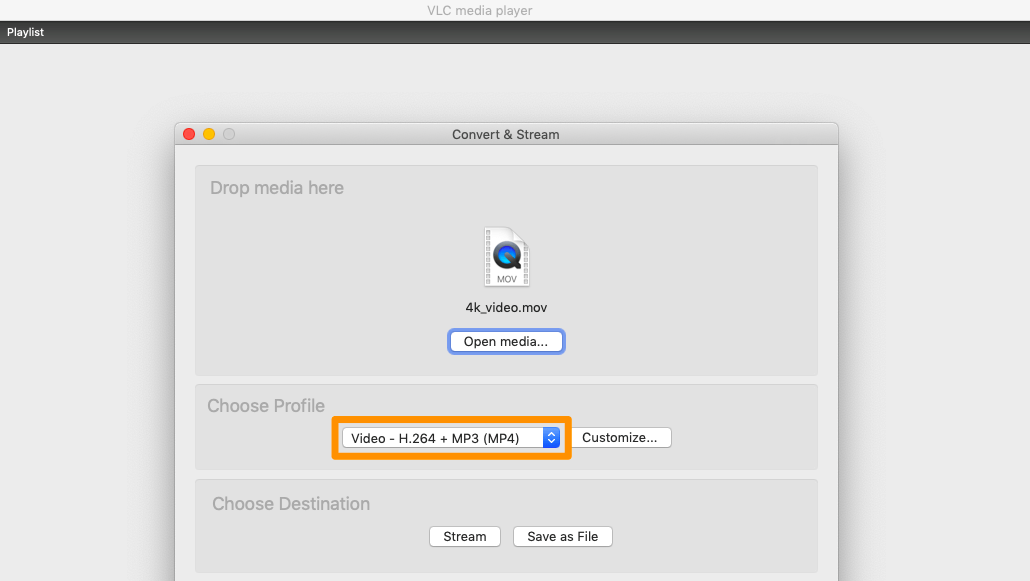Image resolution: width=1030 pixels, height=581 pixels.
Task: Minimize the Convert & Stream window
Action: pos(209,134)
